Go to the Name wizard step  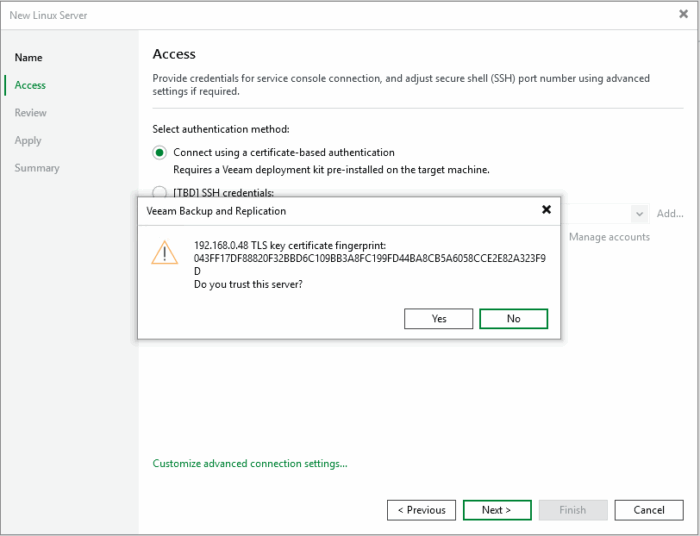[29, 58]
